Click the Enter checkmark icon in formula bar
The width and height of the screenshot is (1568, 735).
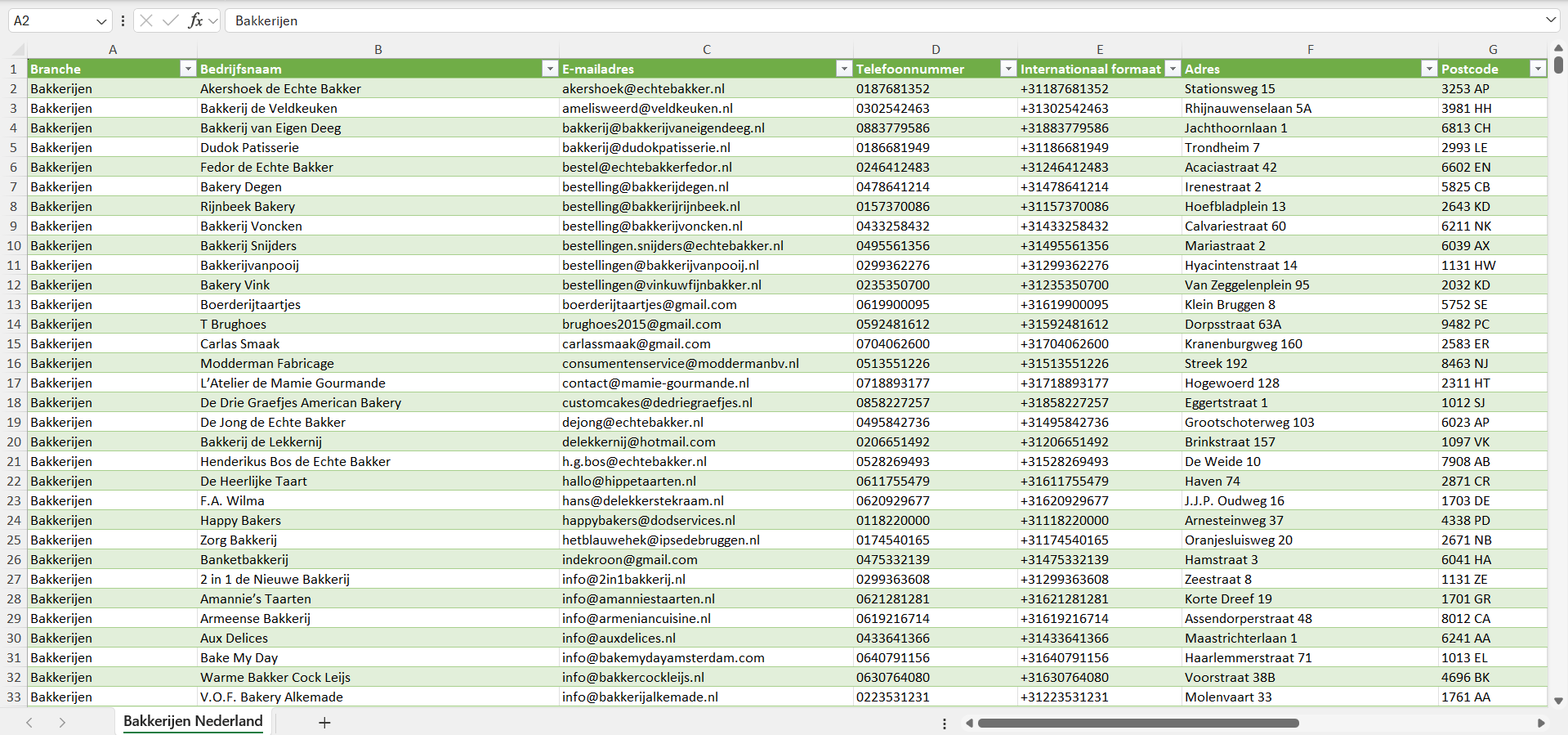click(170, 20)
